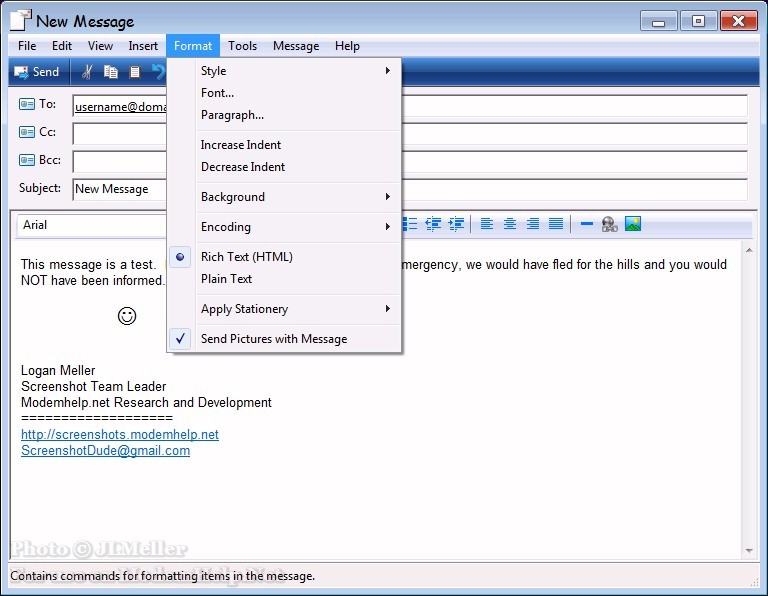Center align text using the toolbar icon
Screen dimensions: 768x596
tap(510, 224)
